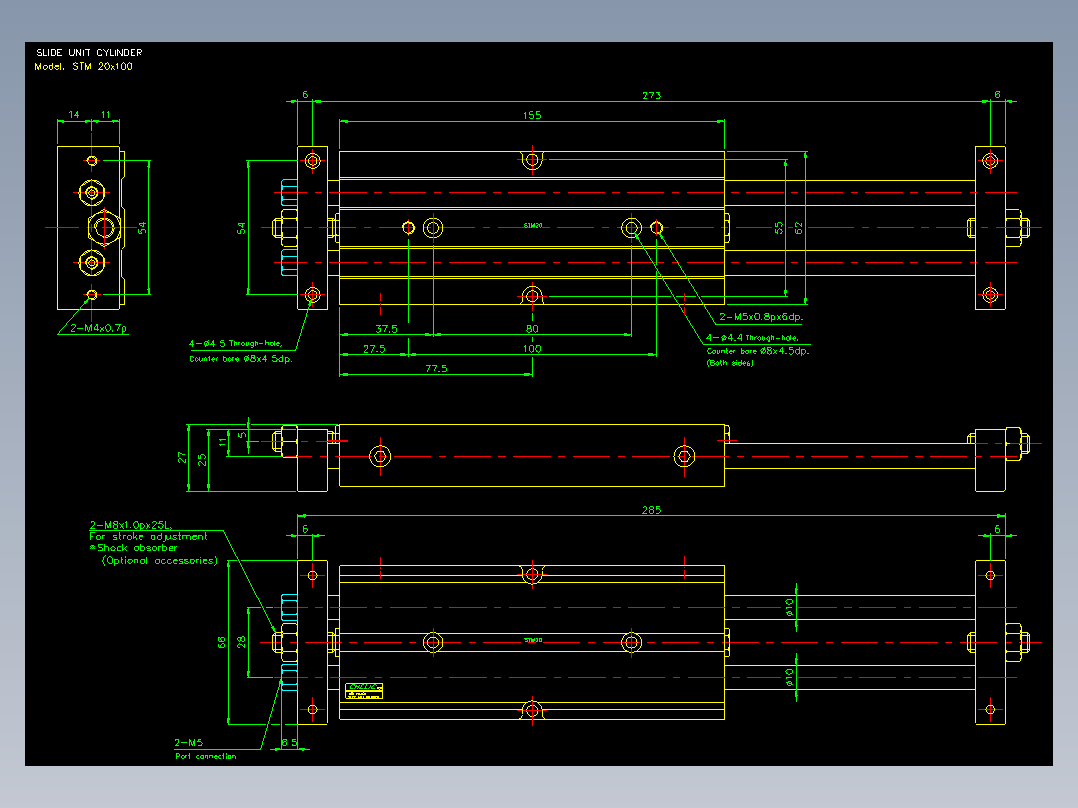Click the 77.5 dimension text

436,369
